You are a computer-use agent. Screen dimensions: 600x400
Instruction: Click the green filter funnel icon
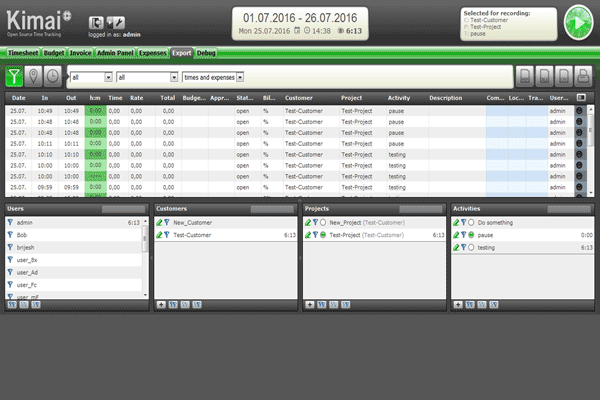tap(17, 75)
